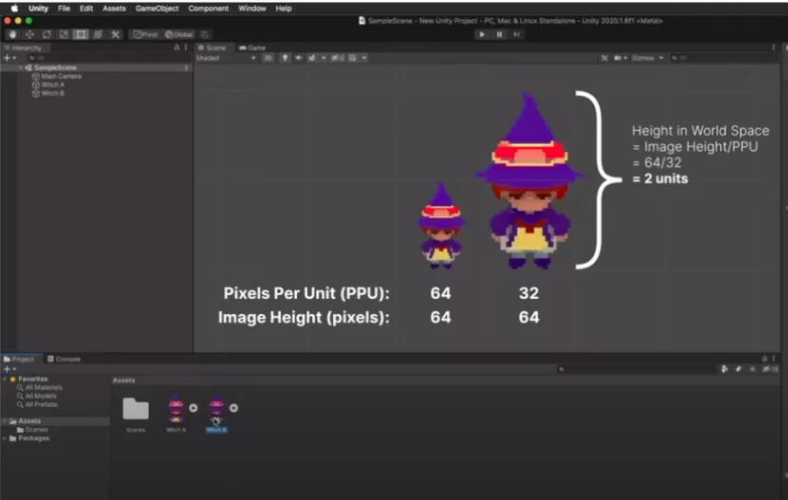Open the Unity menu
Image resolution: width=788 pixels, height=500 pixels.
38,9
